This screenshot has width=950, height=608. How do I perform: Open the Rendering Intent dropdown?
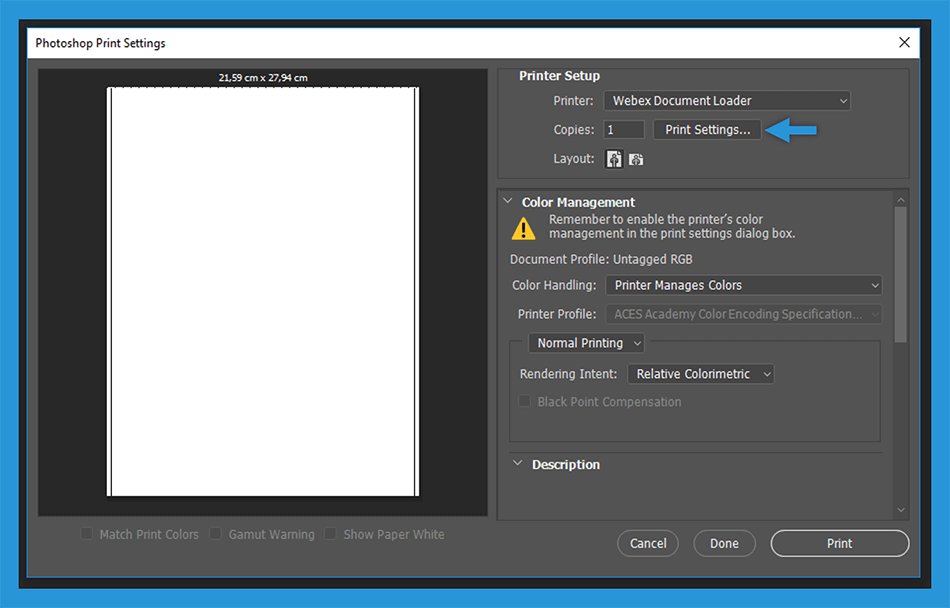coord(700,373)
